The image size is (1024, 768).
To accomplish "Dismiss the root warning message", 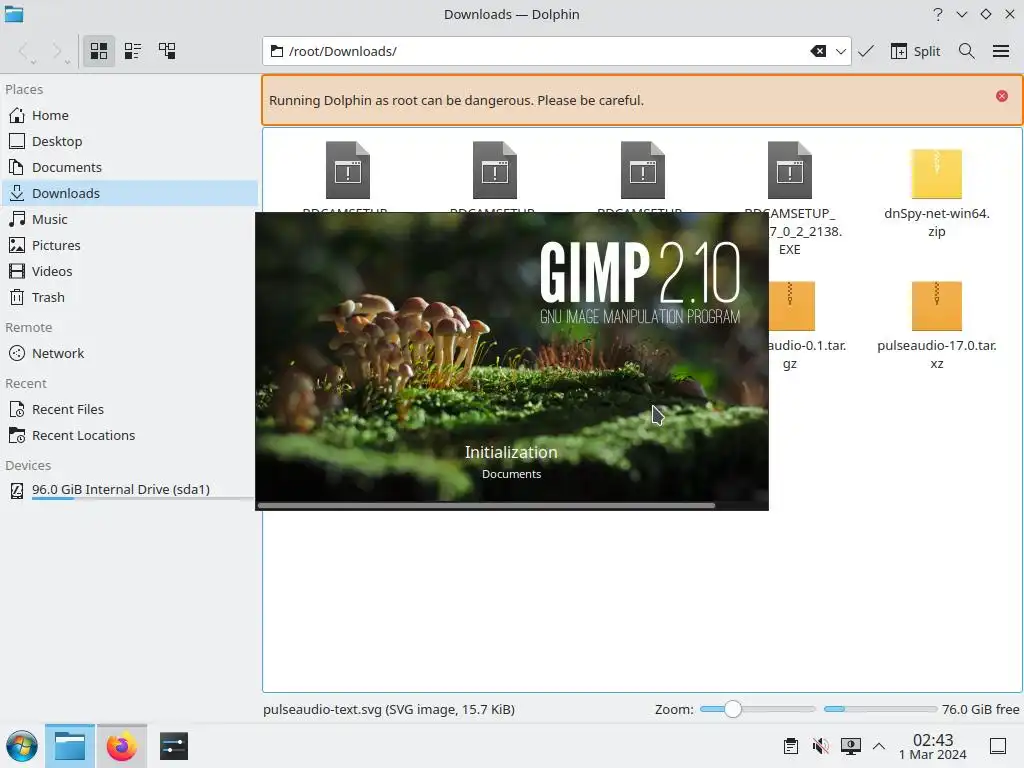I will click(x=1002, y=96).
